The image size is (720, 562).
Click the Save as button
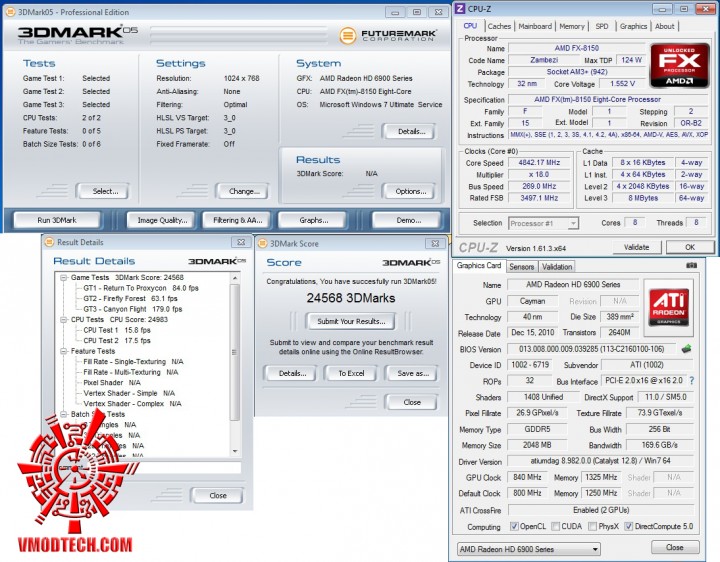point(412,373)
